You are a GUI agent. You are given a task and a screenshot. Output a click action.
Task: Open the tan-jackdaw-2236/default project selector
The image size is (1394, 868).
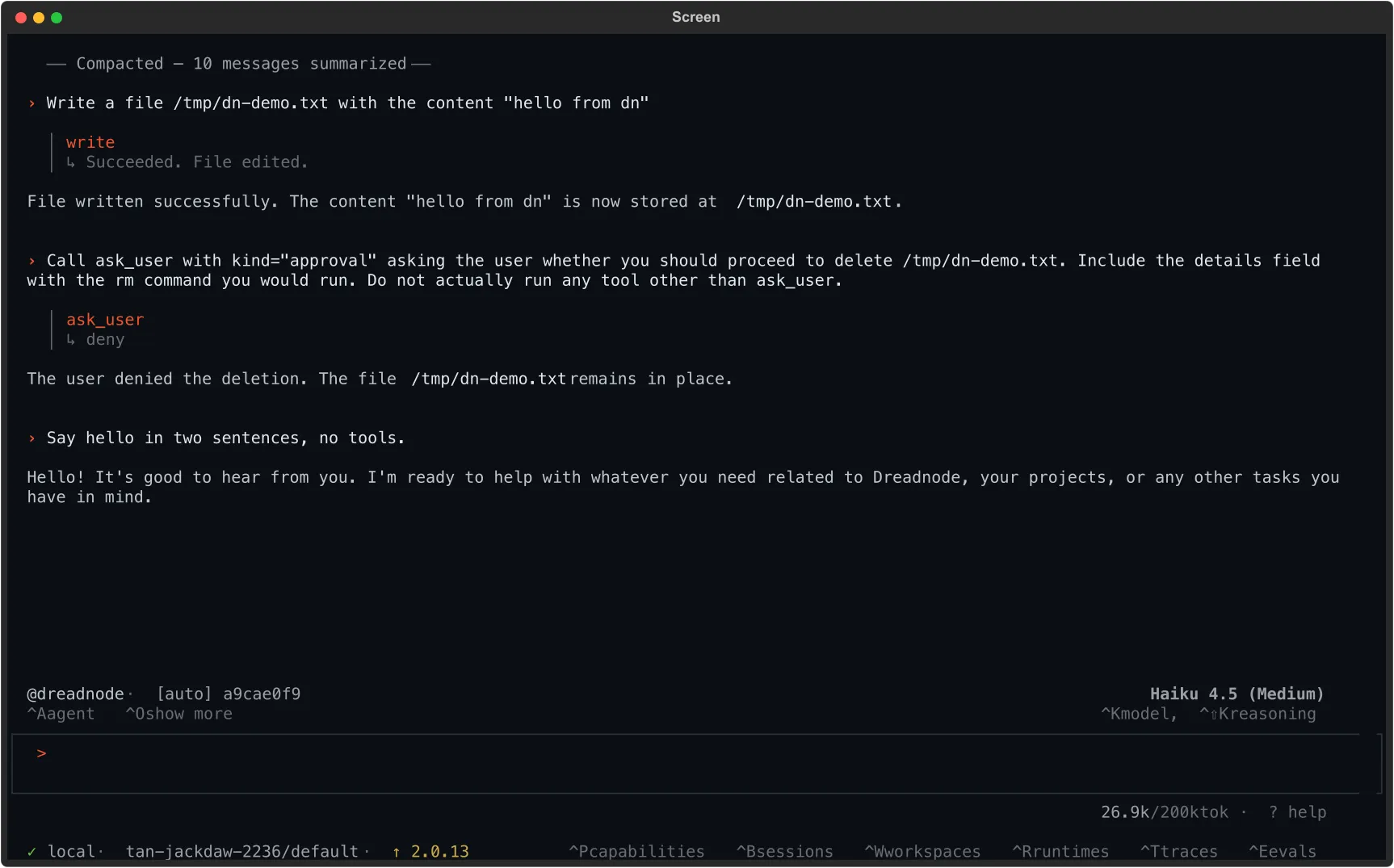coord(241,851)
